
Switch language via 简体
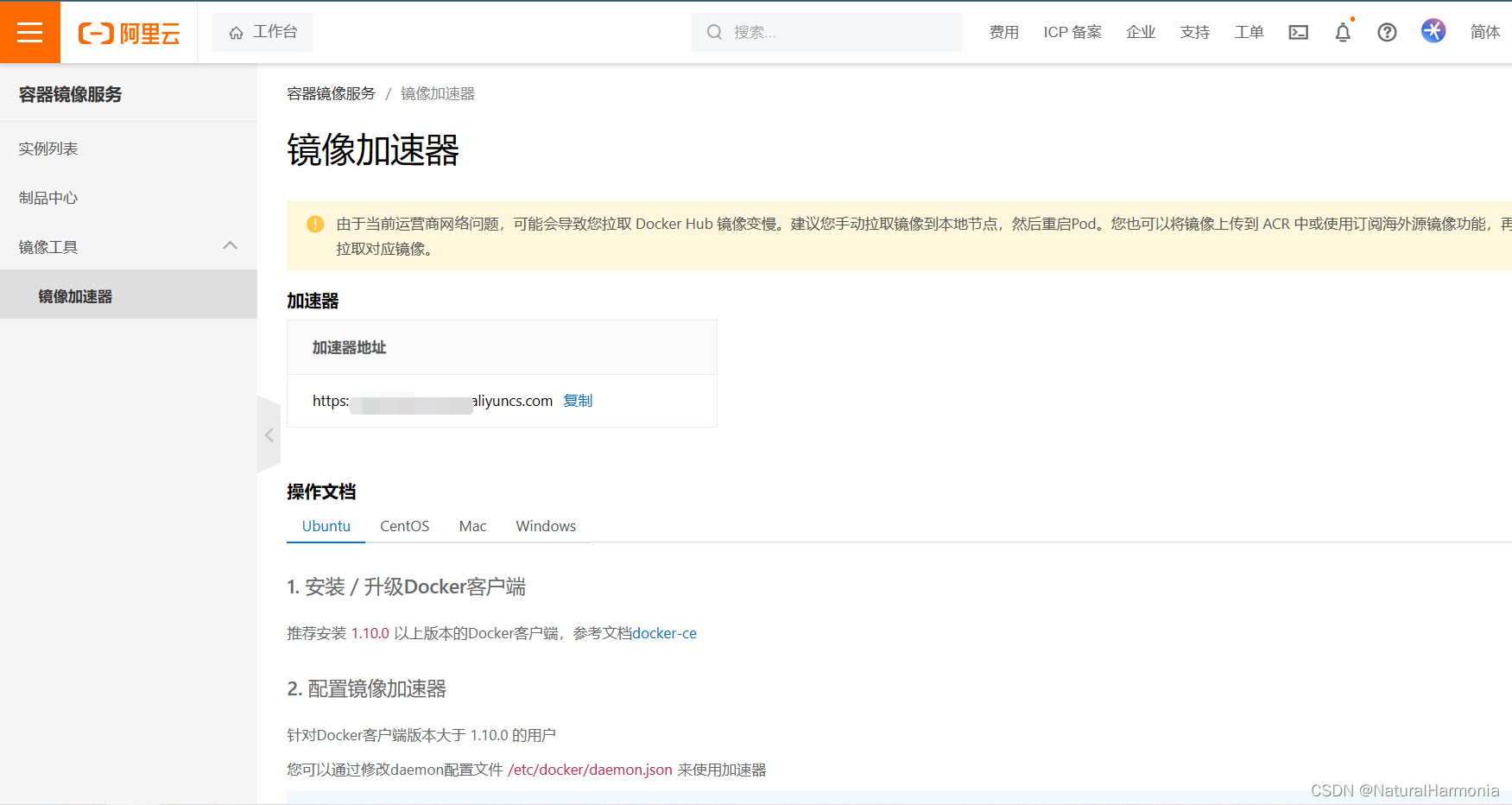[1485, 32]
